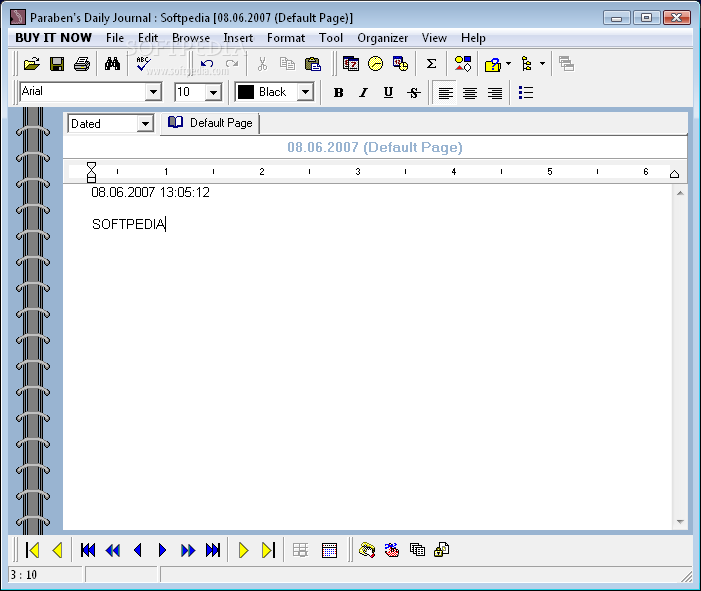Open the File menu
This screenshot has width=701, height=591.
[115, 38]
